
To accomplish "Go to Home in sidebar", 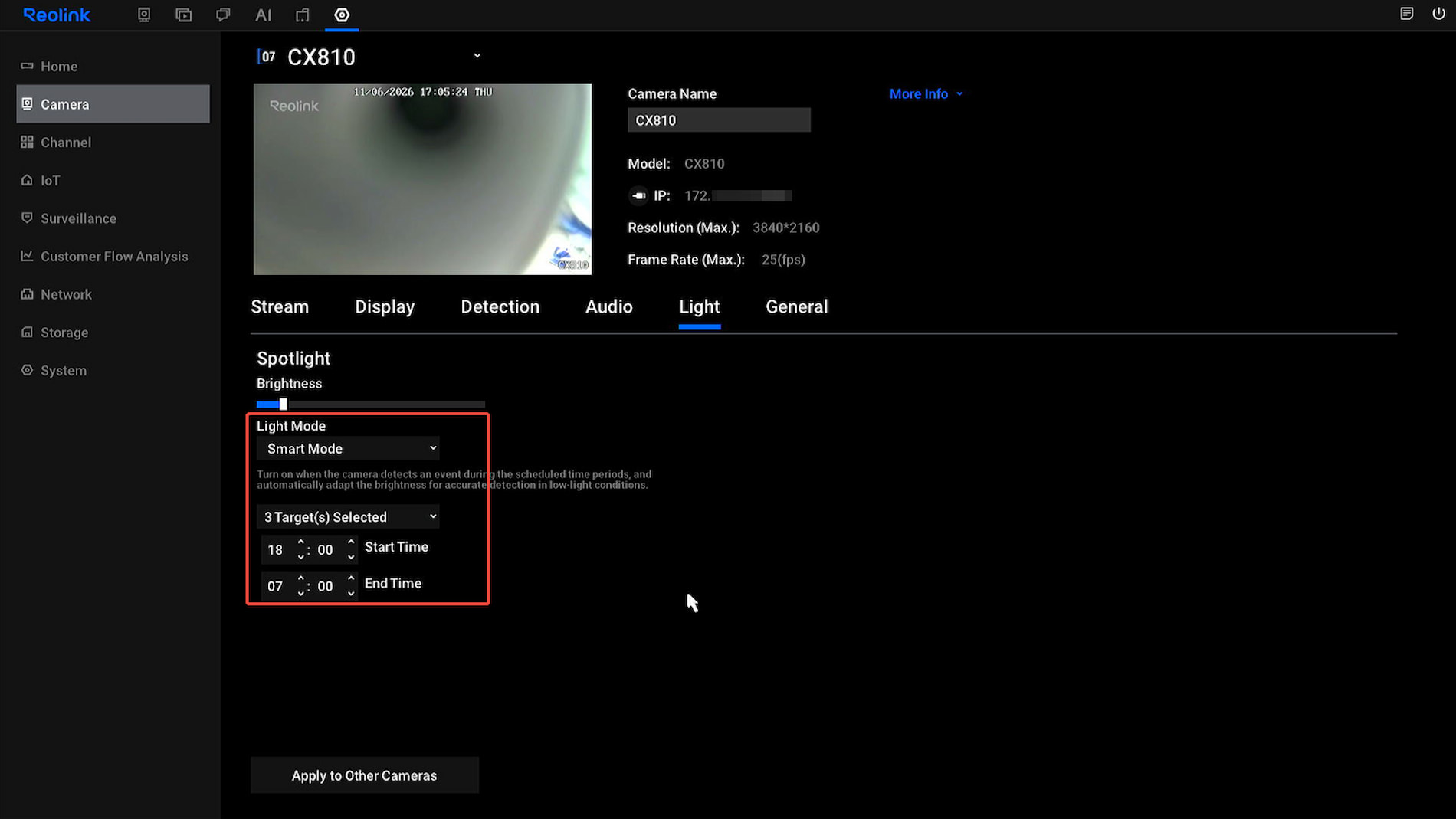I will click(x=113, y=66).
